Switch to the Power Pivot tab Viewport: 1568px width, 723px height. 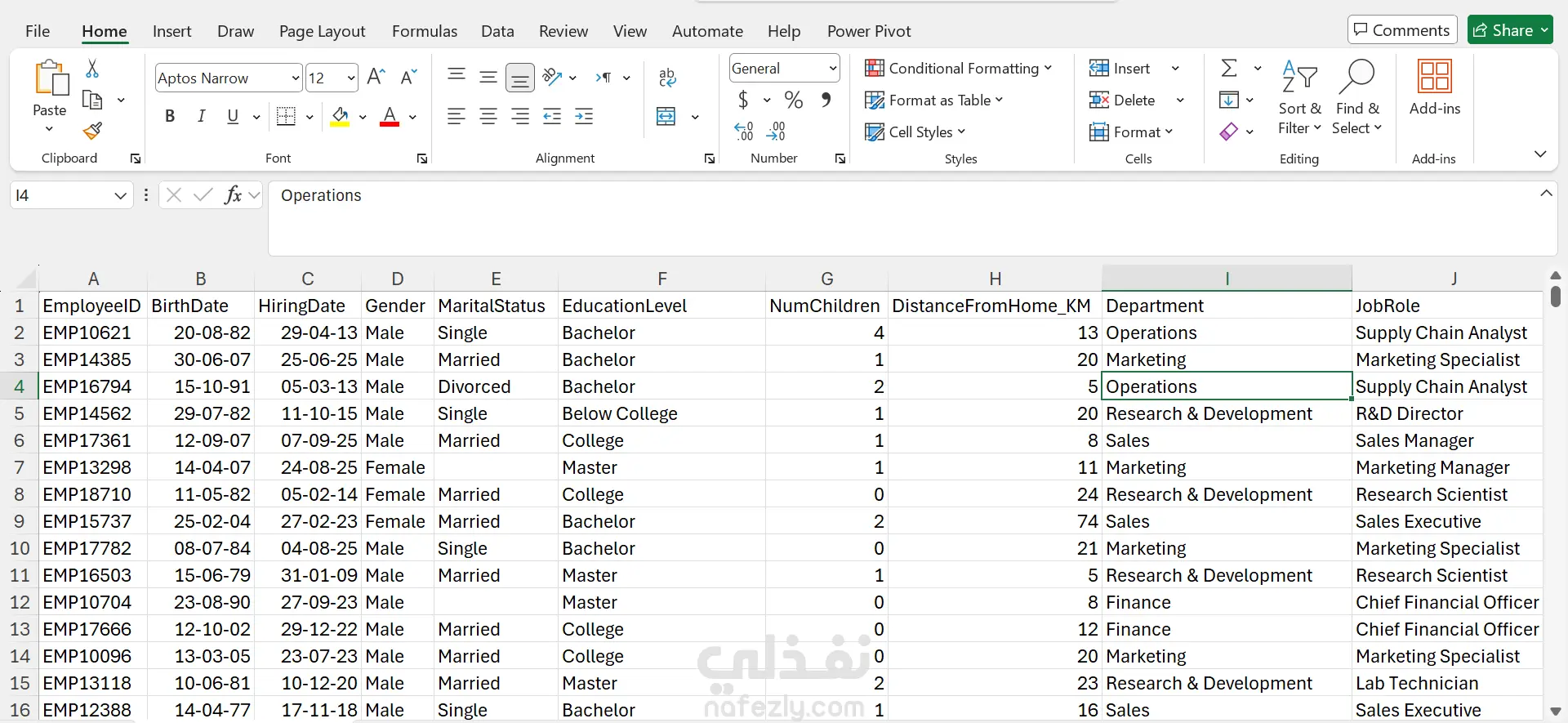point(869,31)
